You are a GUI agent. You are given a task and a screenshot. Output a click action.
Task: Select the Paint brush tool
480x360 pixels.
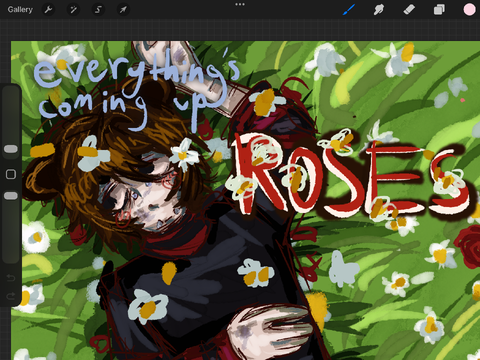coord(349,10)
